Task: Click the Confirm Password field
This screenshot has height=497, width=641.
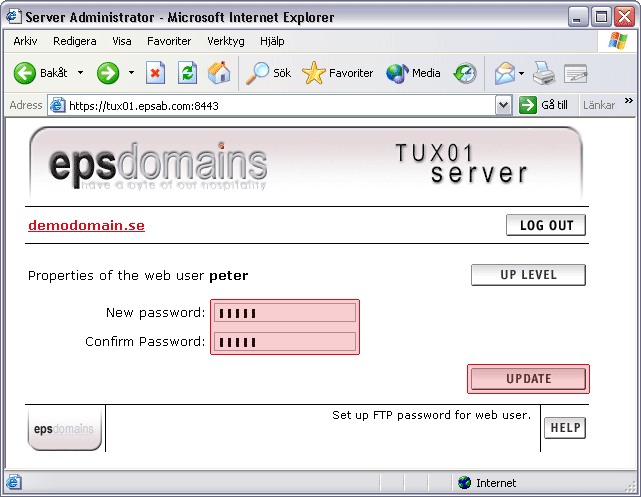Action: click(285, 342)
